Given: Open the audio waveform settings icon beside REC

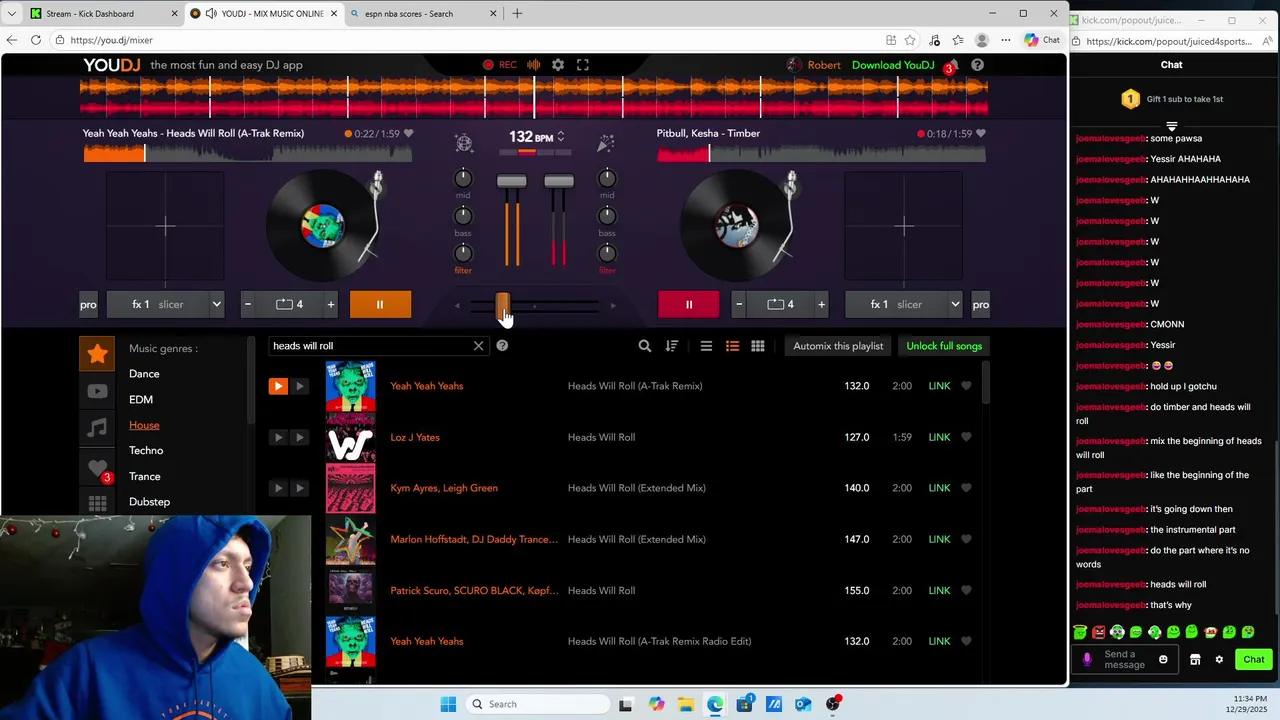Looking at the screenshot, I should click(534, 65).
